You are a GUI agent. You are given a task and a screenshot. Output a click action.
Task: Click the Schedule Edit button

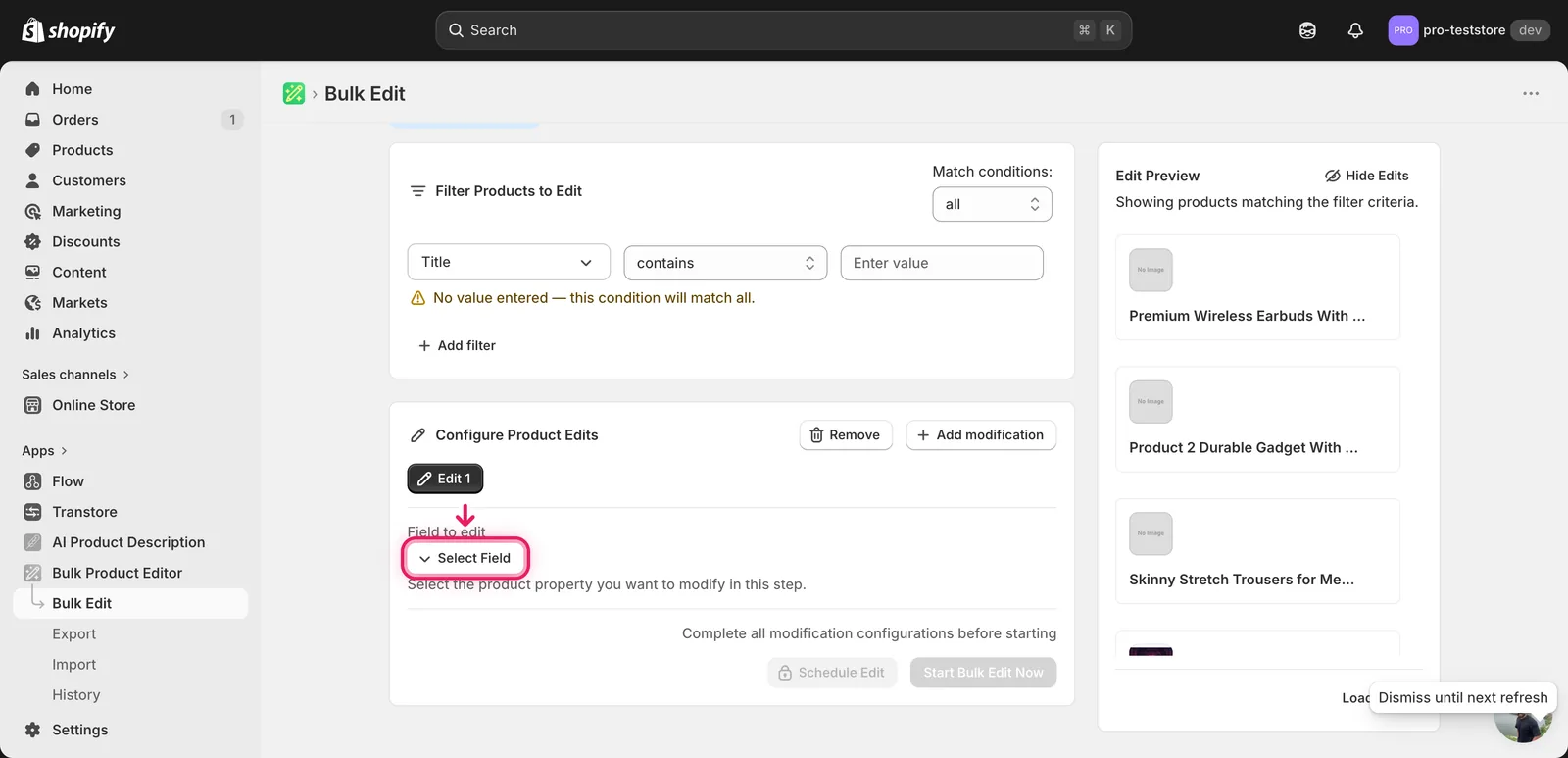[832, 673]
